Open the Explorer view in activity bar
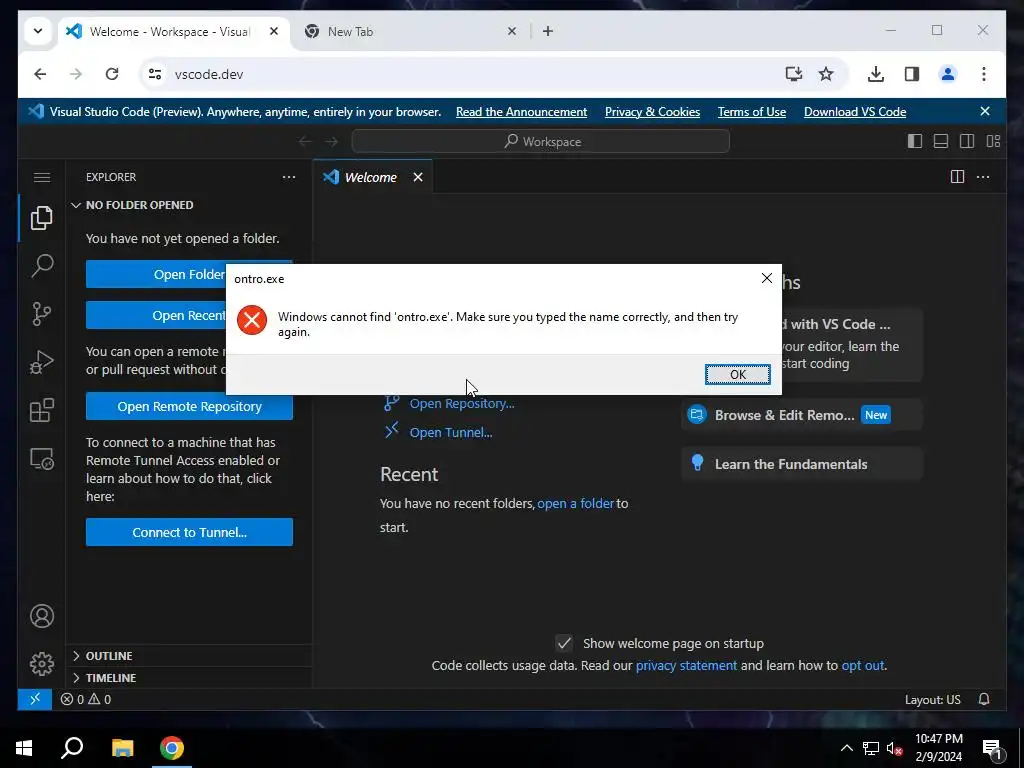Screen dimensions: 1024x768 tap(42, 217)
